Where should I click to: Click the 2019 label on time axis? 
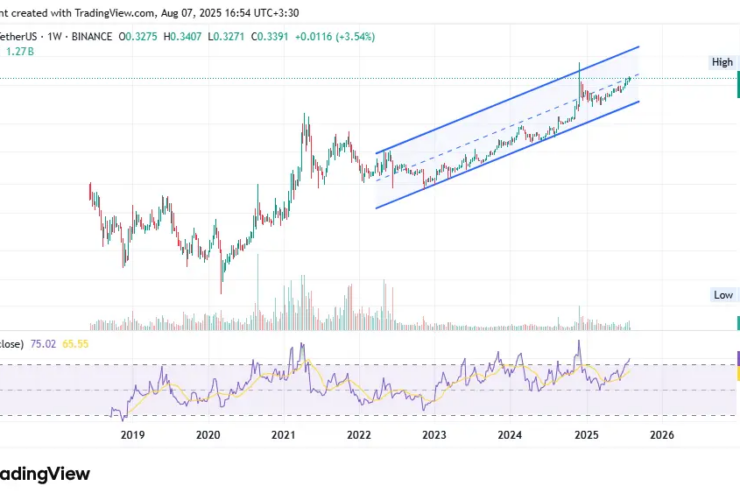point(133,435)
